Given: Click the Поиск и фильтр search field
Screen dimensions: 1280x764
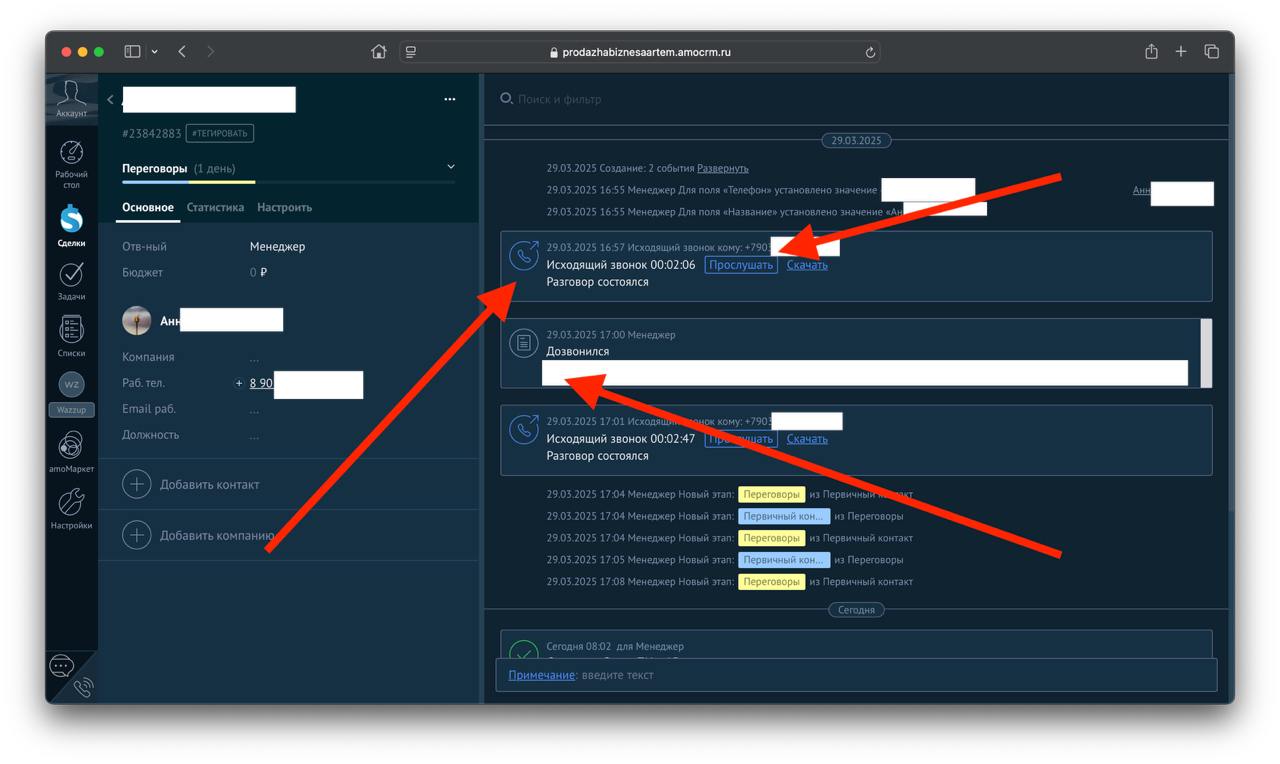Looking at the screenshot, I should tap(560, 99).
